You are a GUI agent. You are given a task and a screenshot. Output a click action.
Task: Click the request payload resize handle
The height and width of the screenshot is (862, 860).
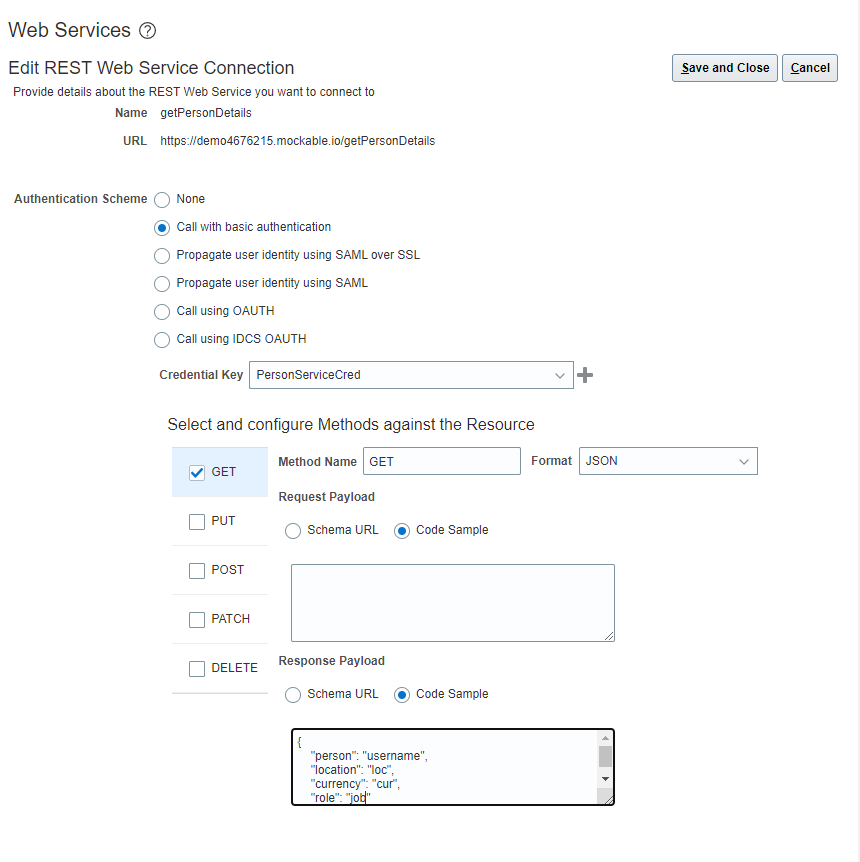coord(609,635)
